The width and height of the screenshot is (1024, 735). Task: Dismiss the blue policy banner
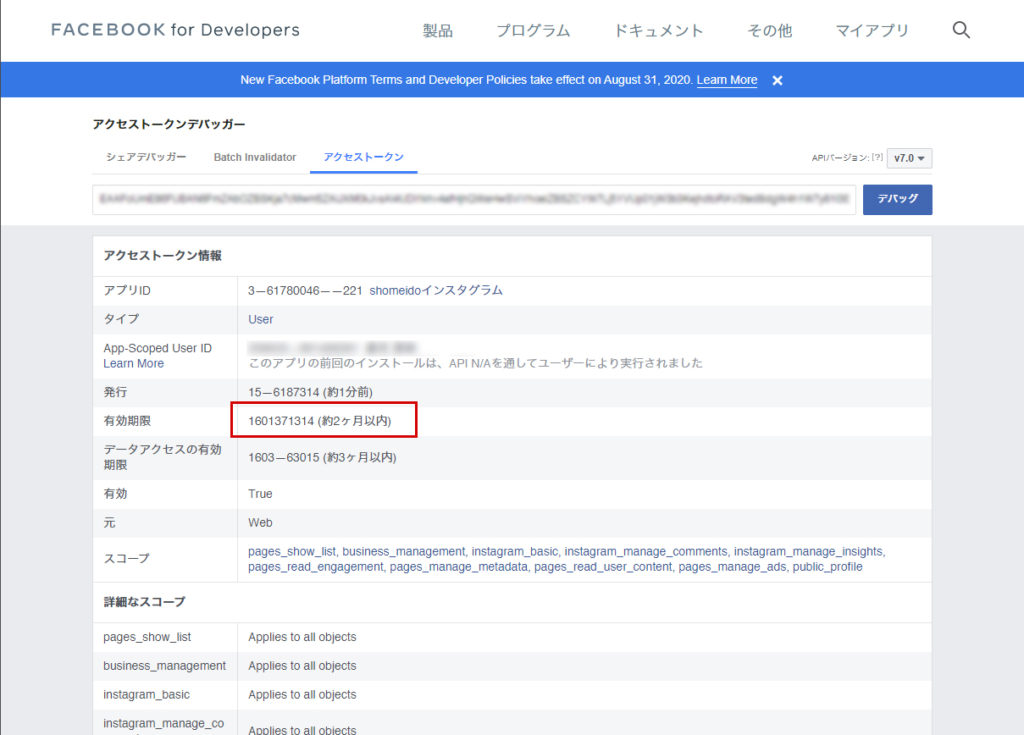point(777,80)
